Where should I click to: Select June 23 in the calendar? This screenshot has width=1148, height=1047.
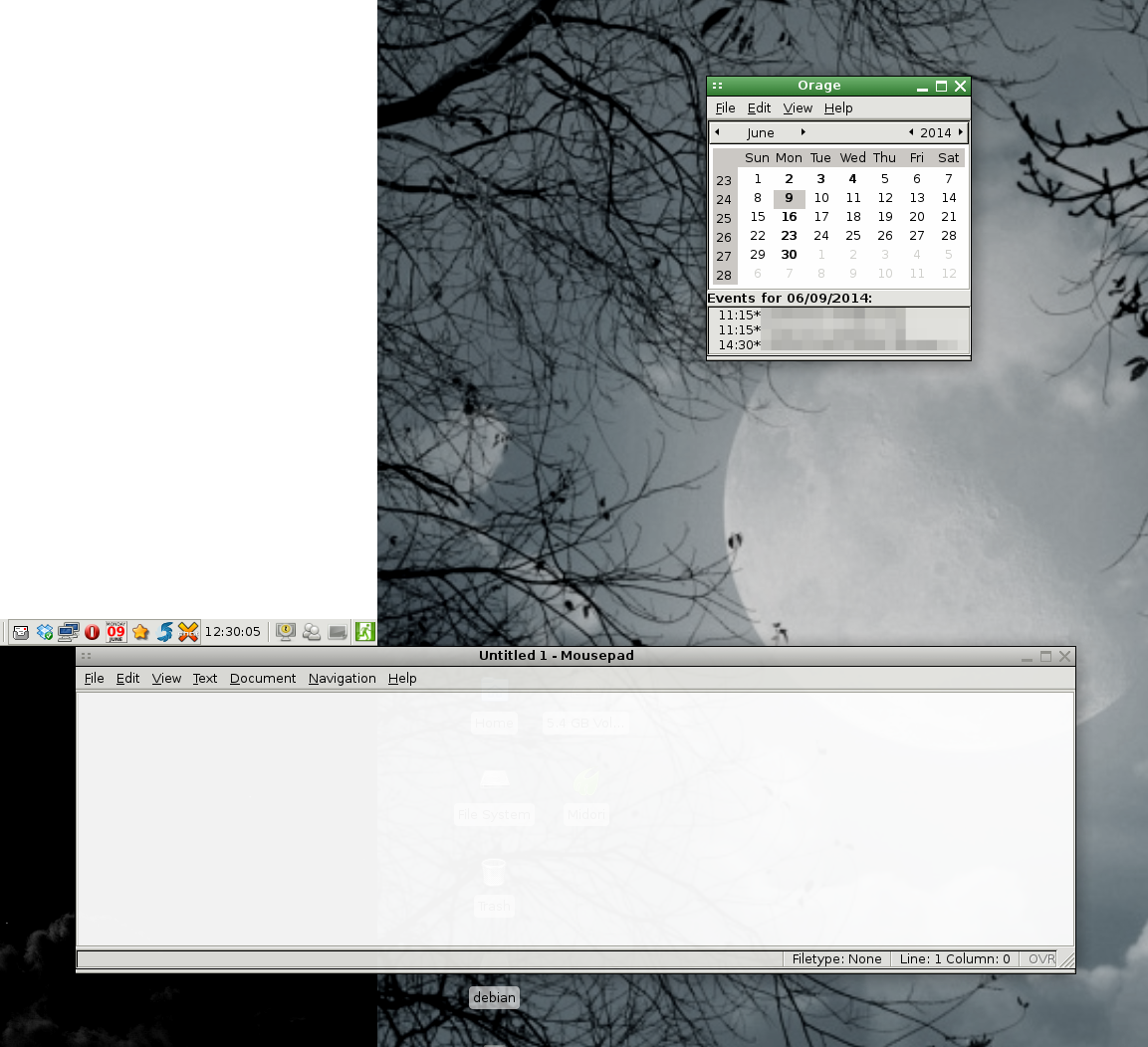(x=789, y=236)
